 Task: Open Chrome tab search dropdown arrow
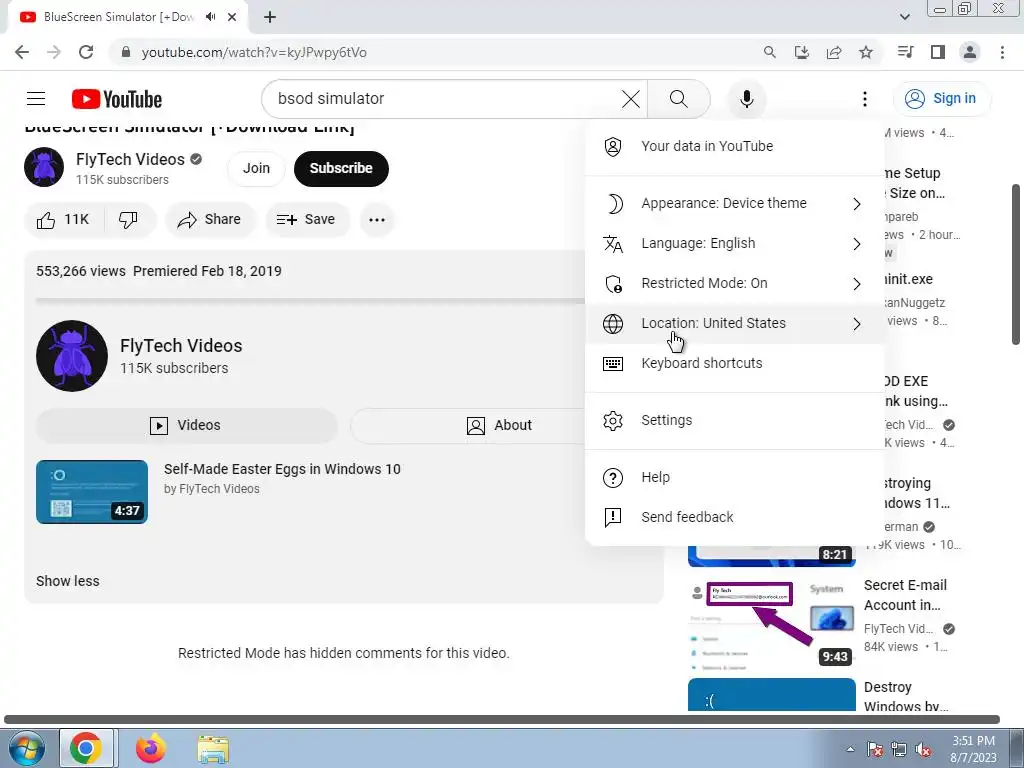click(x=905, y=17)
